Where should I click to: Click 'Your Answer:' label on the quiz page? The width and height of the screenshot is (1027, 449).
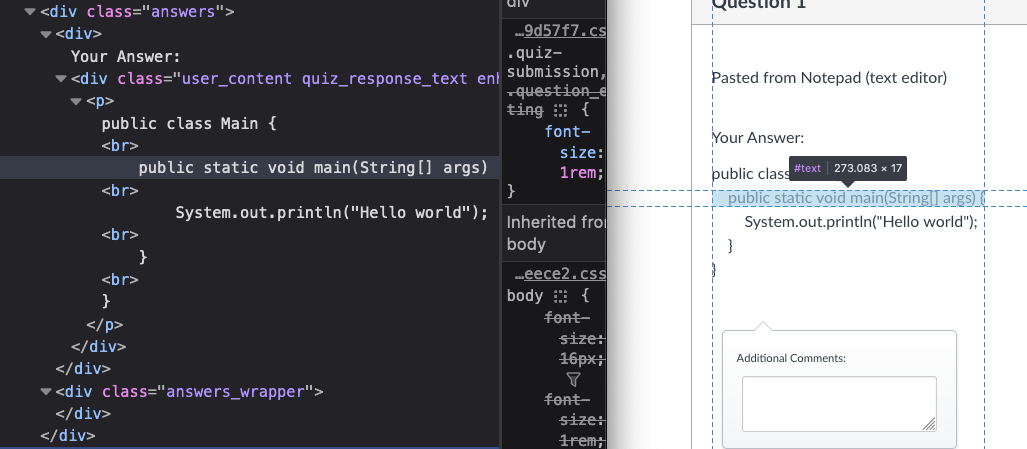(757, 138)
